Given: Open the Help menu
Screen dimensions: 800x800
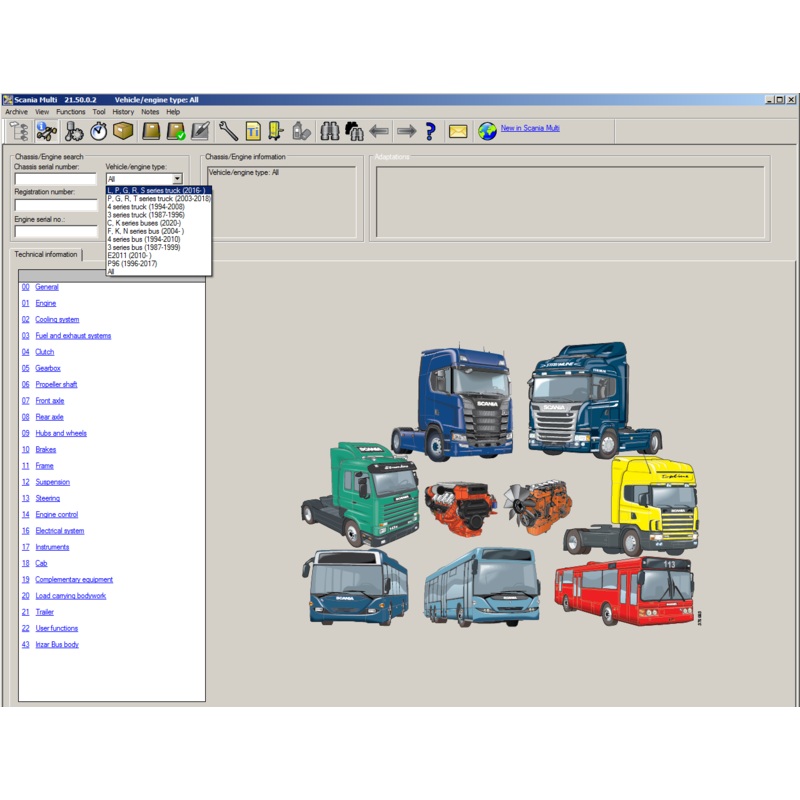Looking at the screenshot, I should click(173, 112).
